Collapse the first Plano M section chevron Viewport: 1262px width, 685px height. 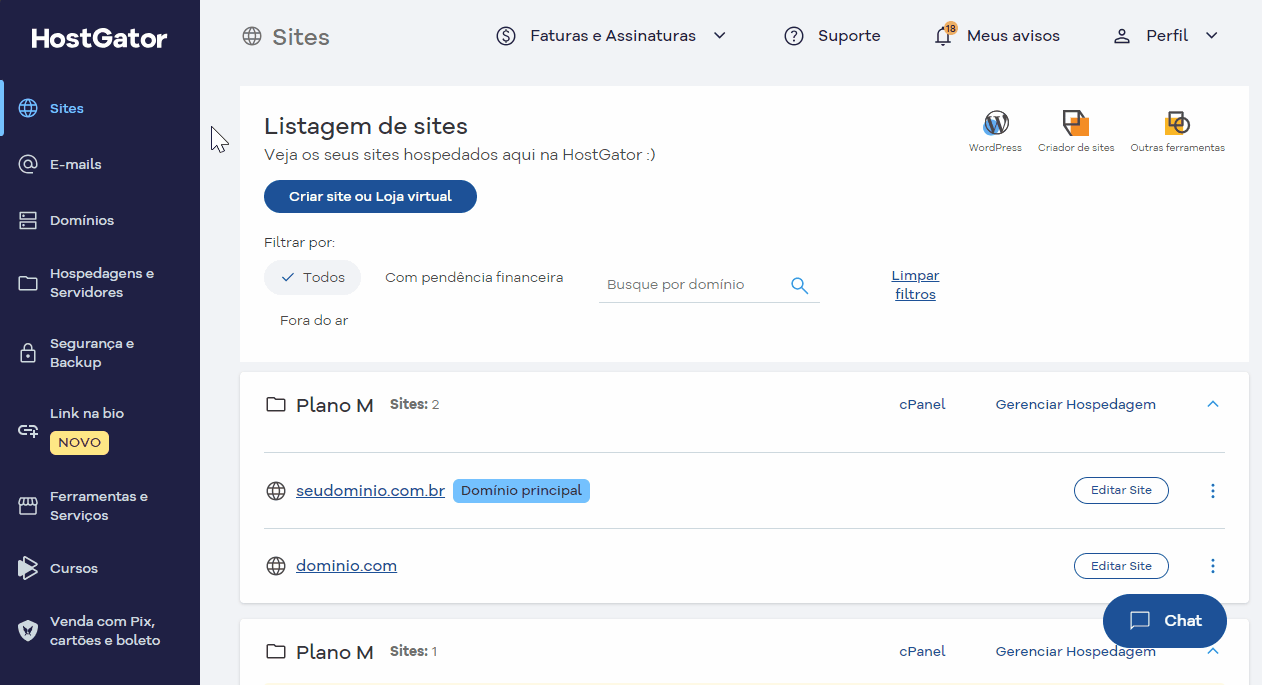click(1213, 405)
